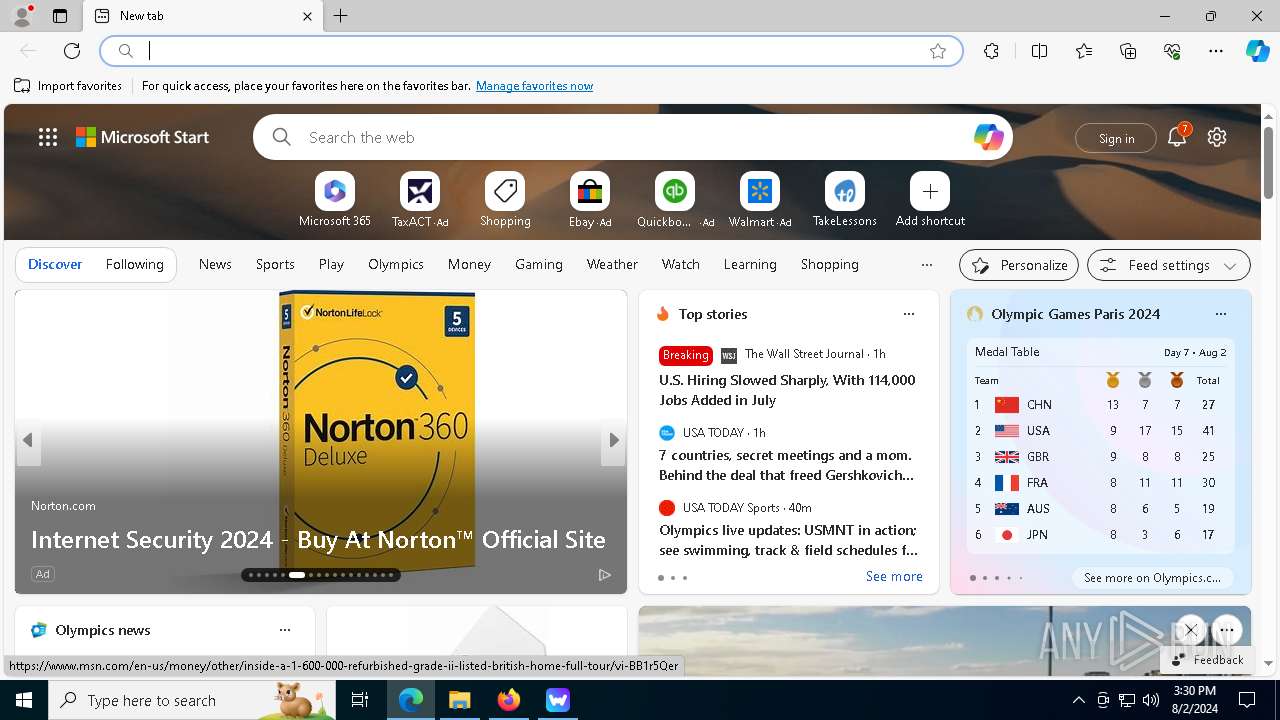
Task: Open the TaxACT shortcut
Action: tap(420, 200)
